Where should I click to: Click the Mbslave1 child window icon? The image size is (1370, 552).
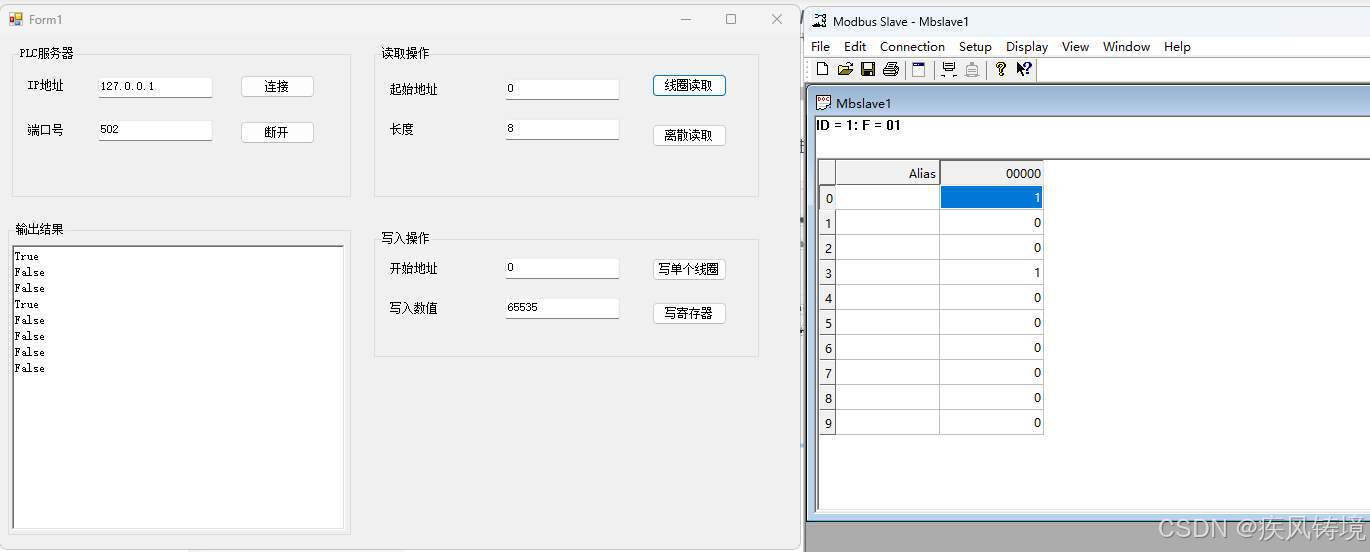coord(824,102)
